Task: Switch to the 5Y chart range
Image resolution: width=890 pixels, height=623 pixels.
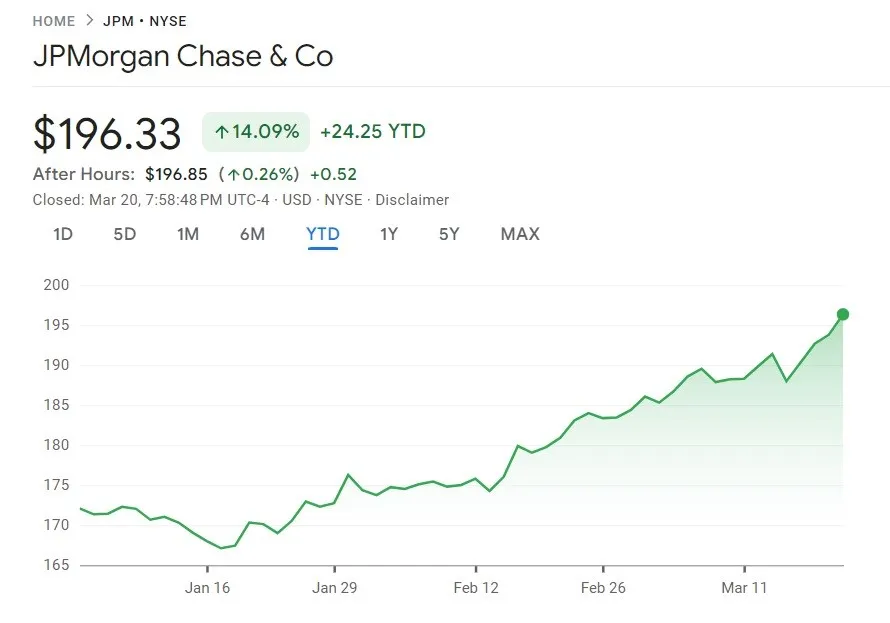Action: (448, 234)
